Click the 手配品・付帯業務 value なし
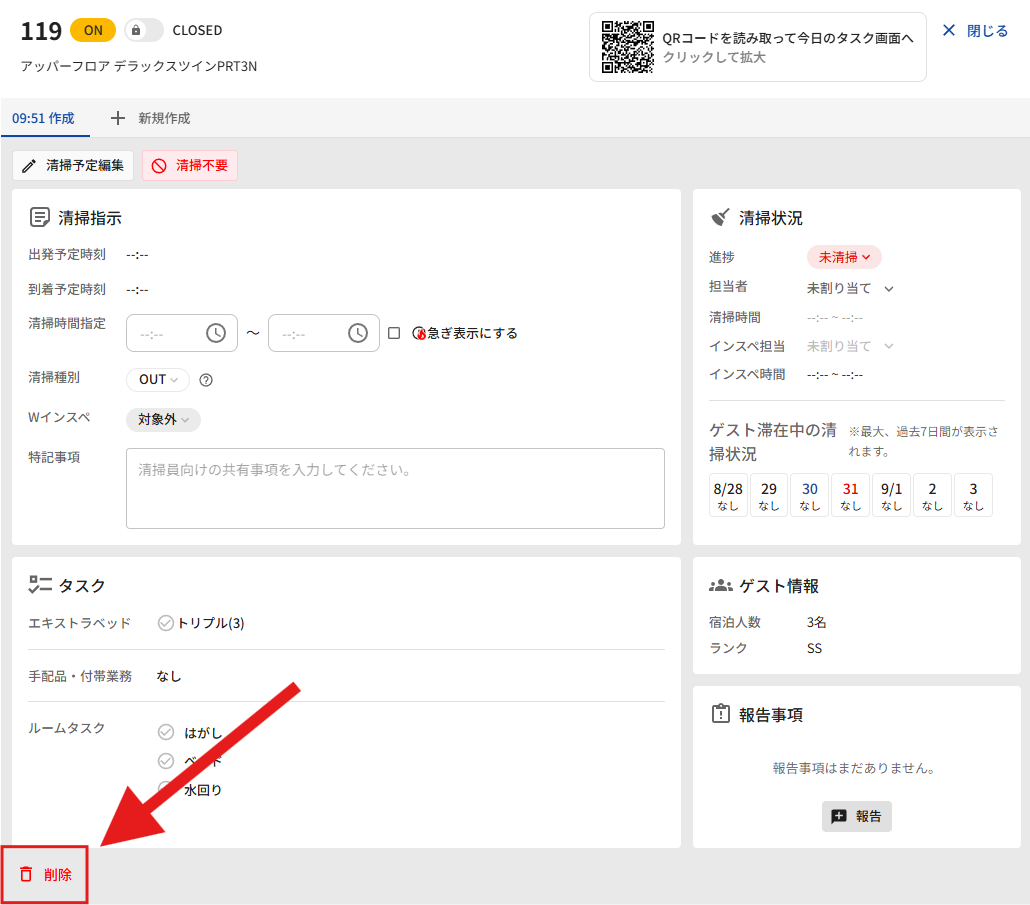 (169, 676)
